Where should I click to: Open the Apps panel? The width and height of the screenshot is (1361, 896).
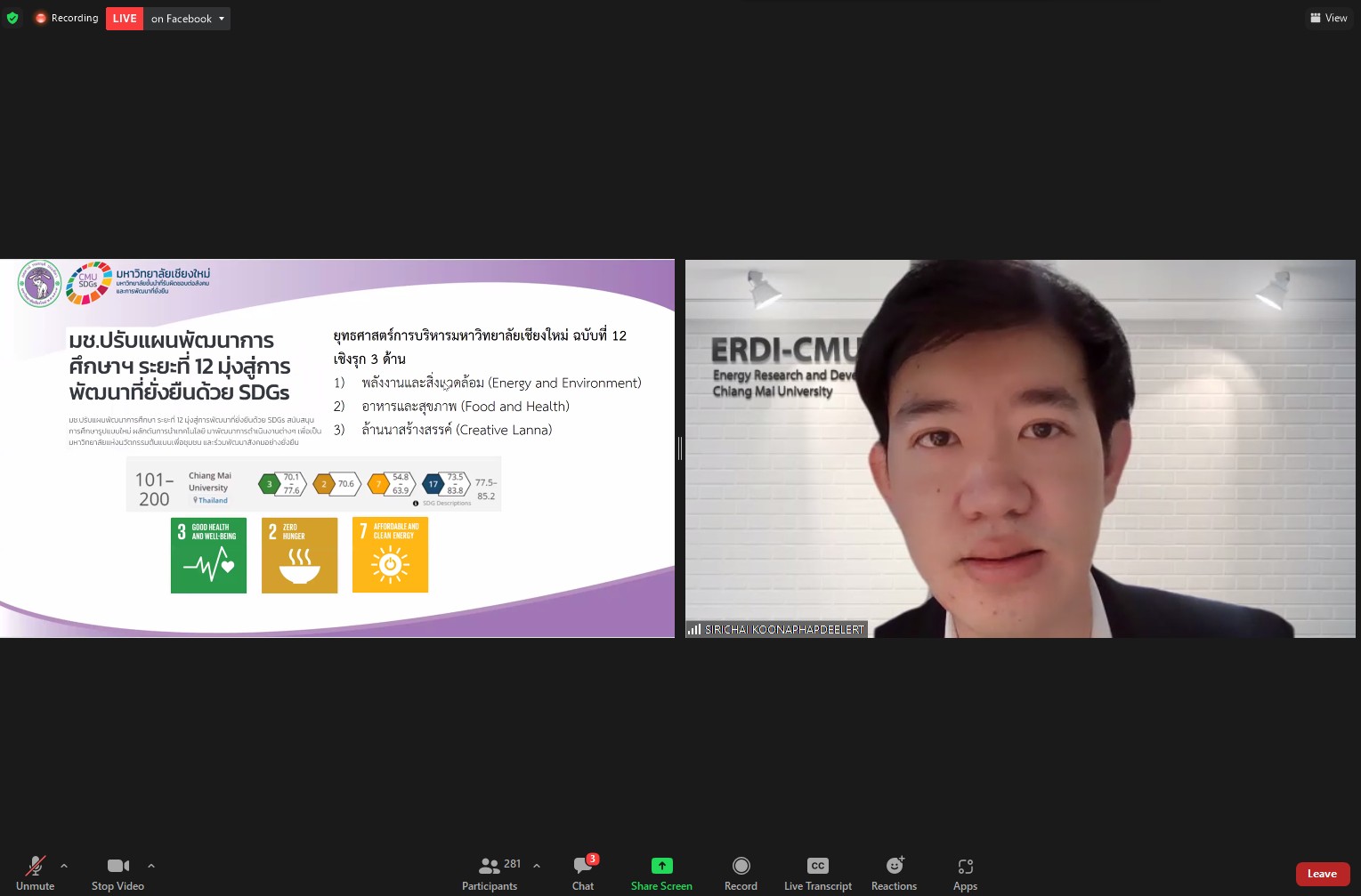click(x=965, y=873)
